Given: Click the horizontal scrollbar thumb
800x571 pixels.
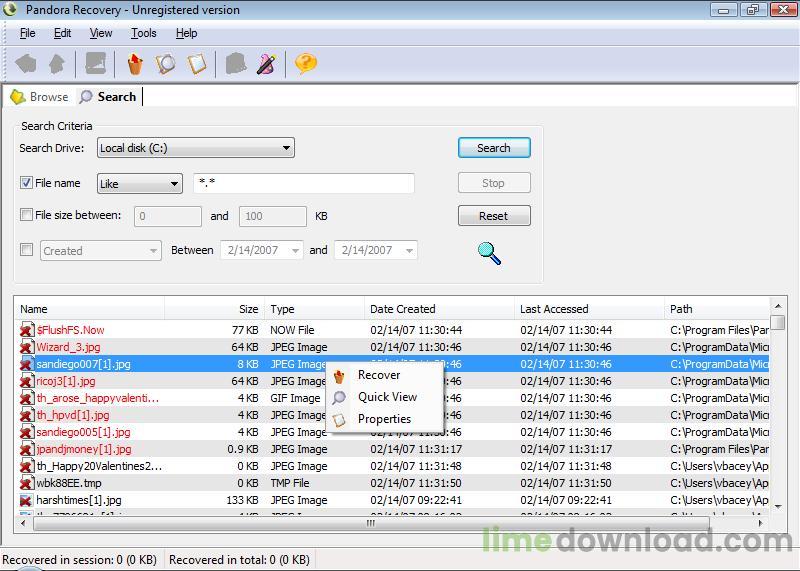Looking at the screenshot, I should coord(371,523).
